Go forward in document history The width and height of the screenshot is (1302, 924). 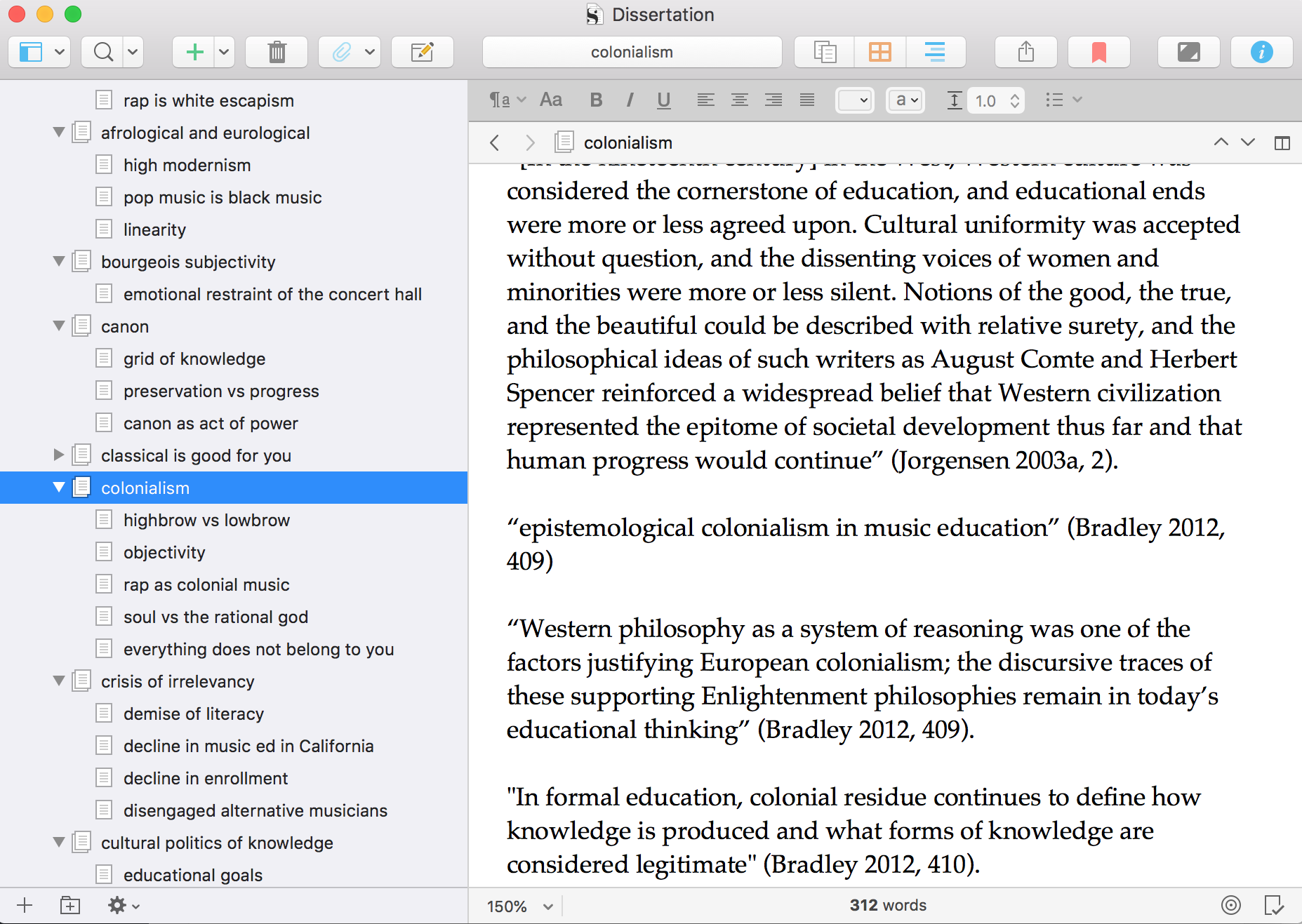530,143
